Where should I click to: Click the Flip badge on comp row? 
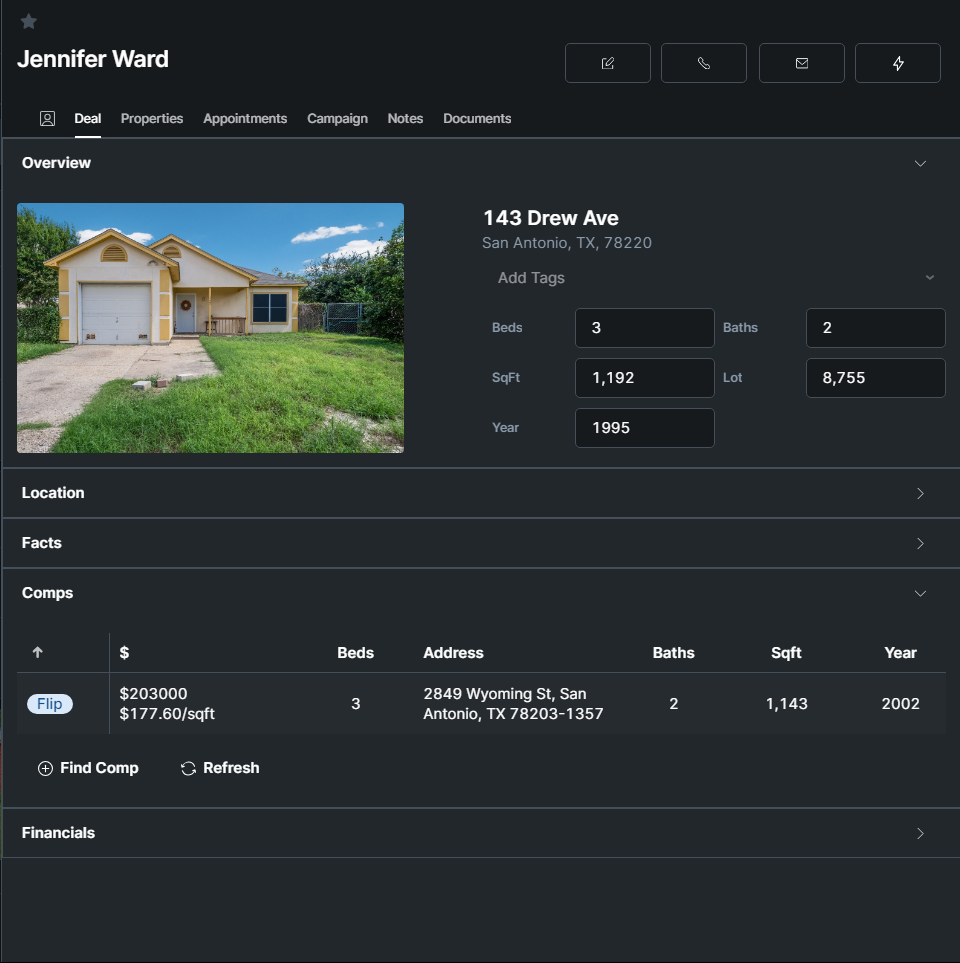[50, 704]
